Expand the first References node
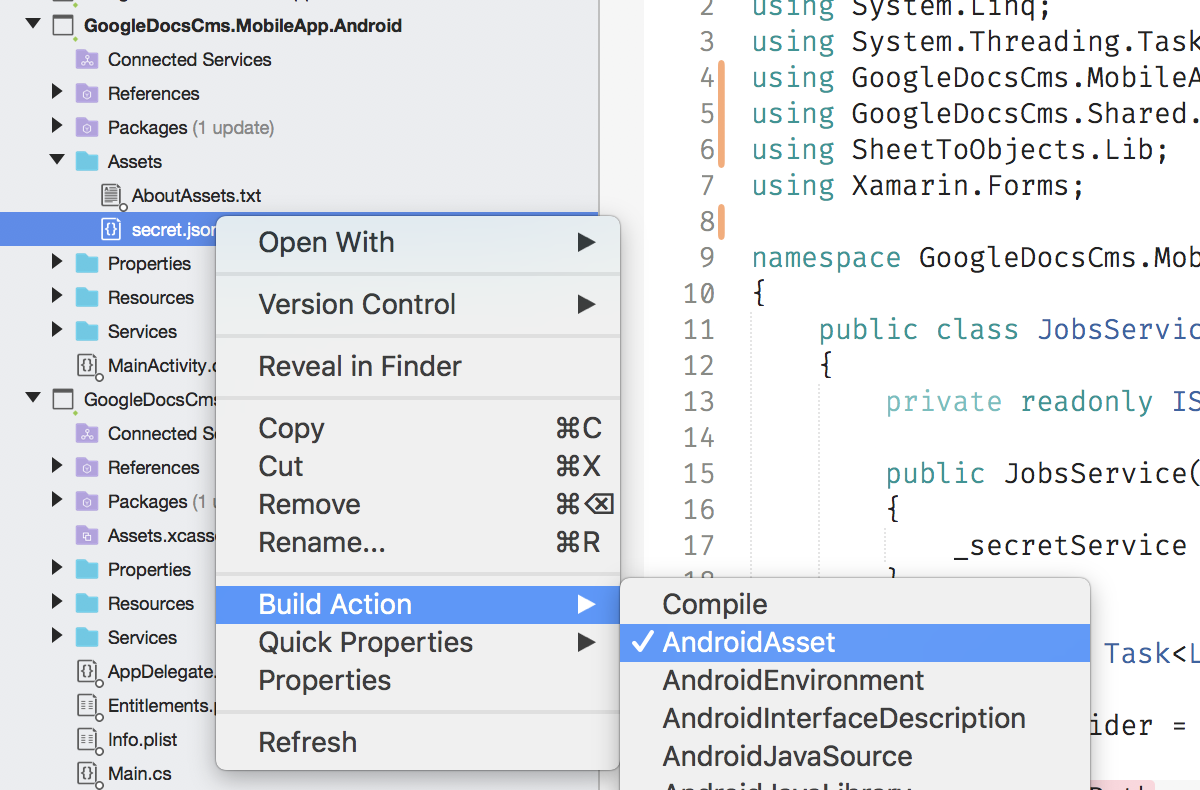The height and width of the screenshot is (790, 1200). tap(58, 93)
